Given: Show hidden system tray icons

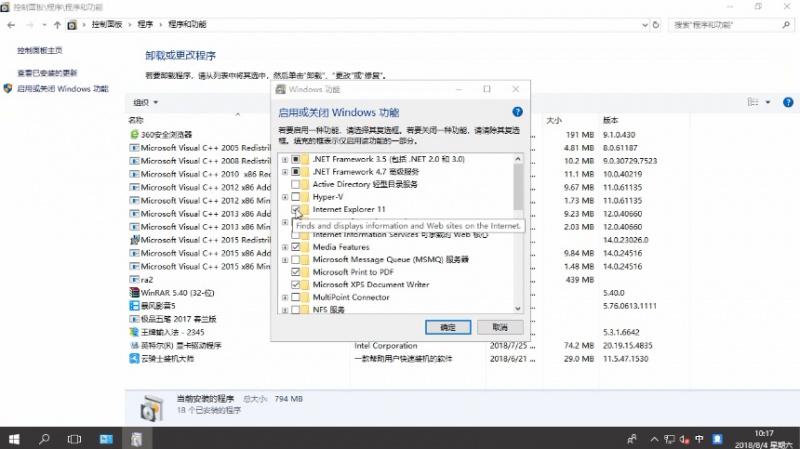Looking at the screenshot, I should 655,439.
